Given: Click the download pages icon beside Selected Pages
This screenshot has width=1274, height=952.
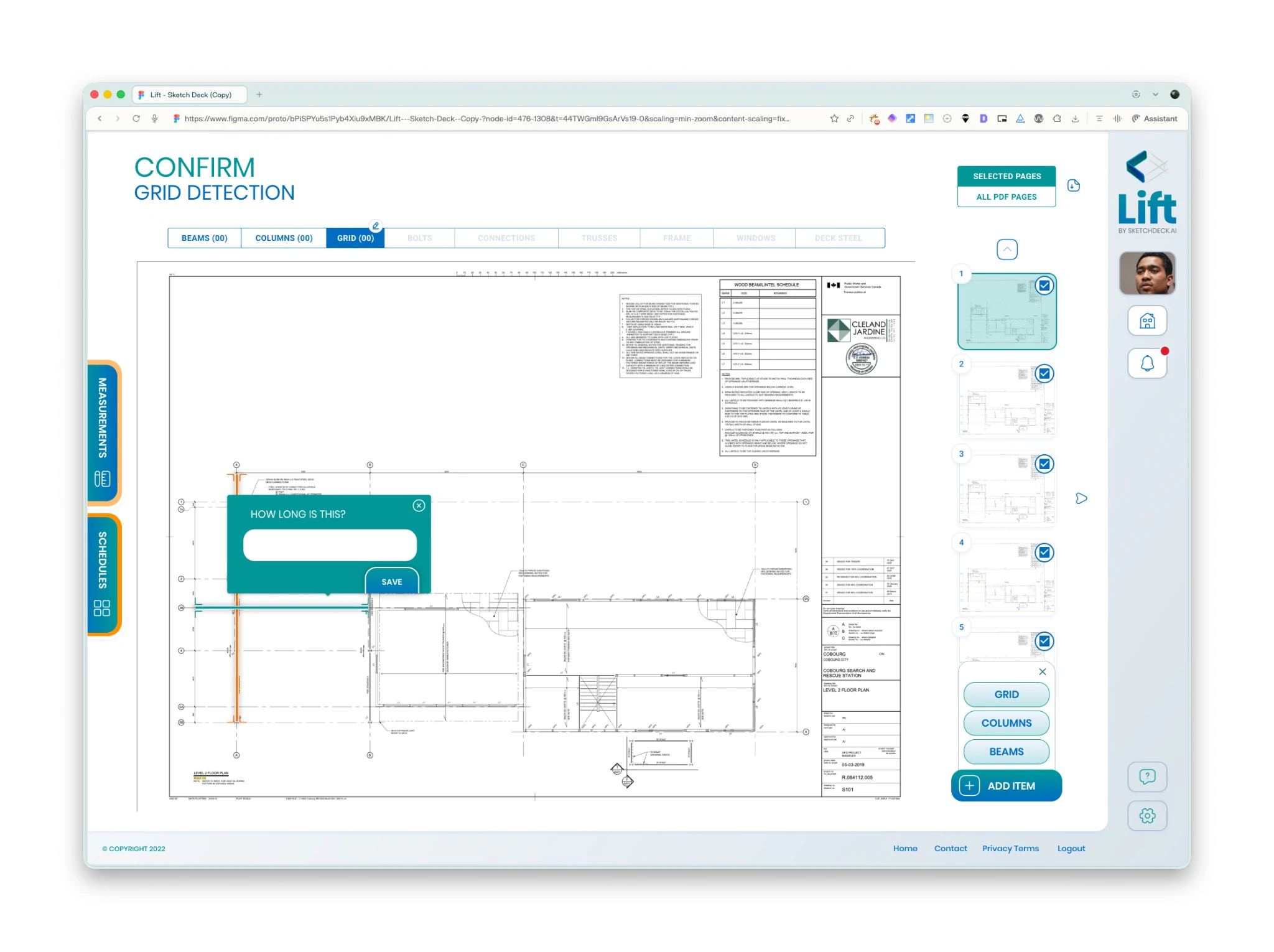Looking at the screenshot, I should [x=1074, y=185].
